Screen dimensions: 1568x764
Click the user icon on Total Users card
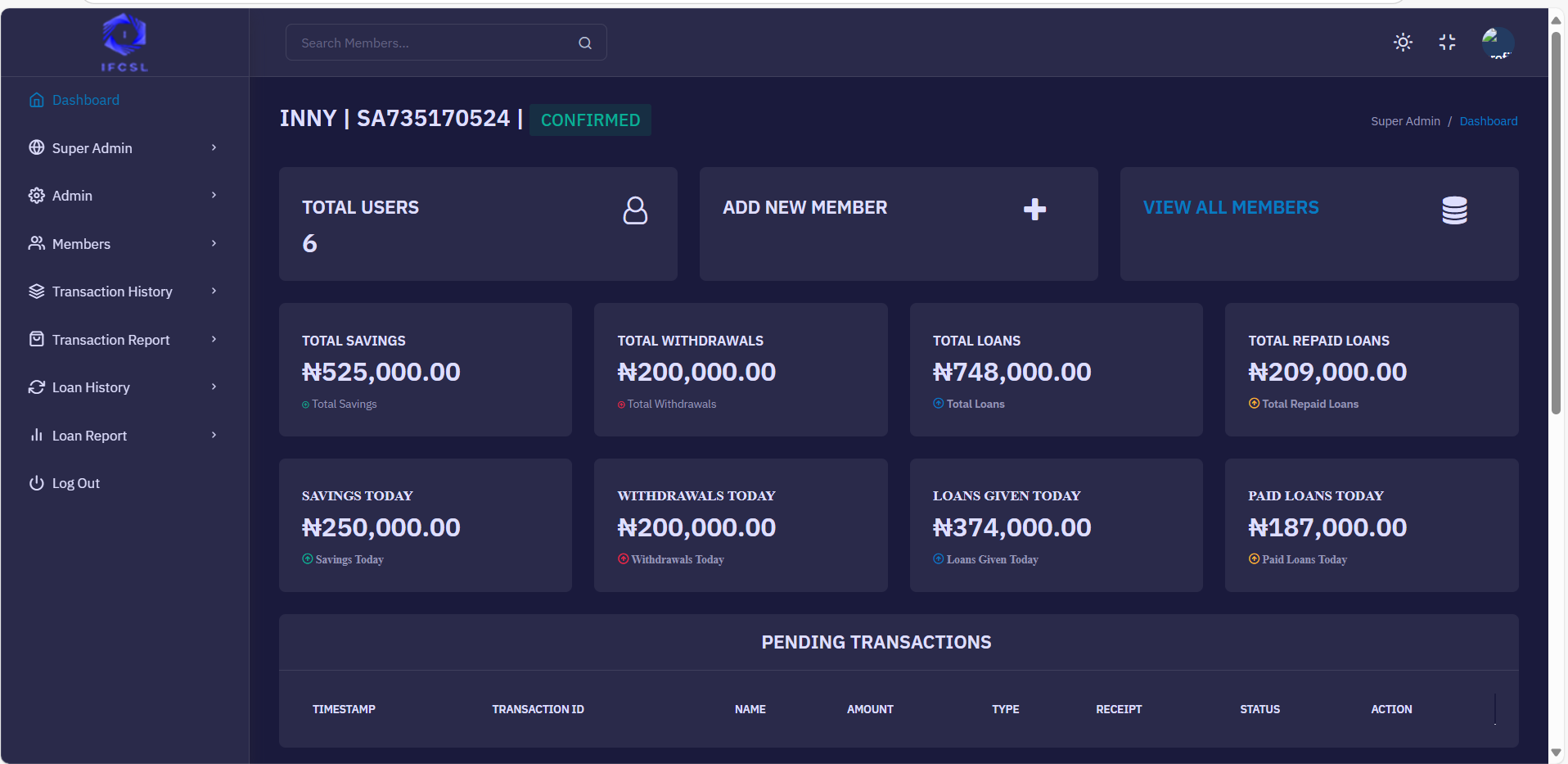[x=635, y=210]
